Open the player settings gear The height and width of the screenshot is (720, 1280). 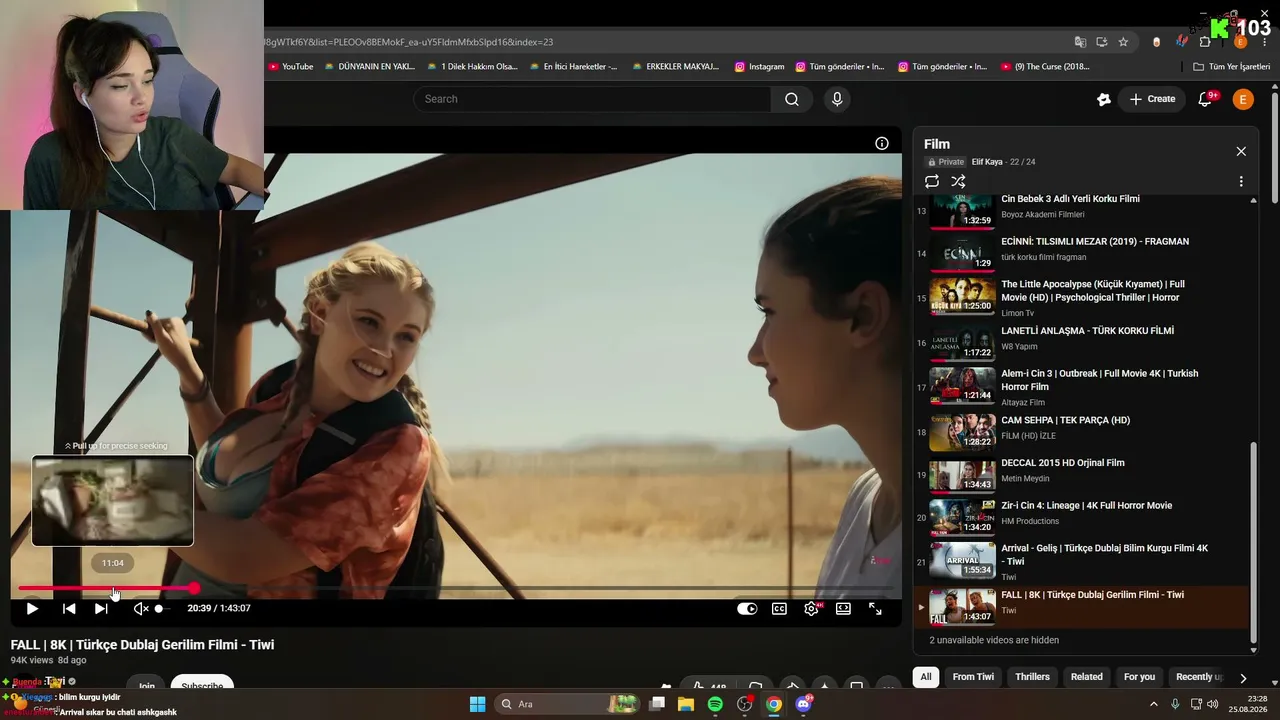coord(811,608)
